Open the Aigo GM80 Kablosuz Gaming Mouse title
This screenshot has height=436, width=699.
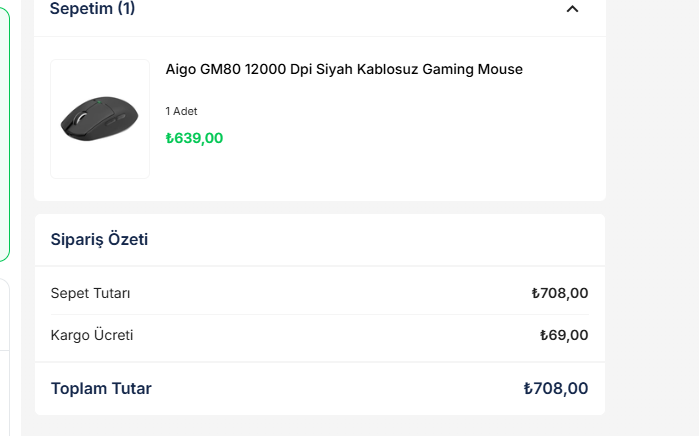coord(344,69)
